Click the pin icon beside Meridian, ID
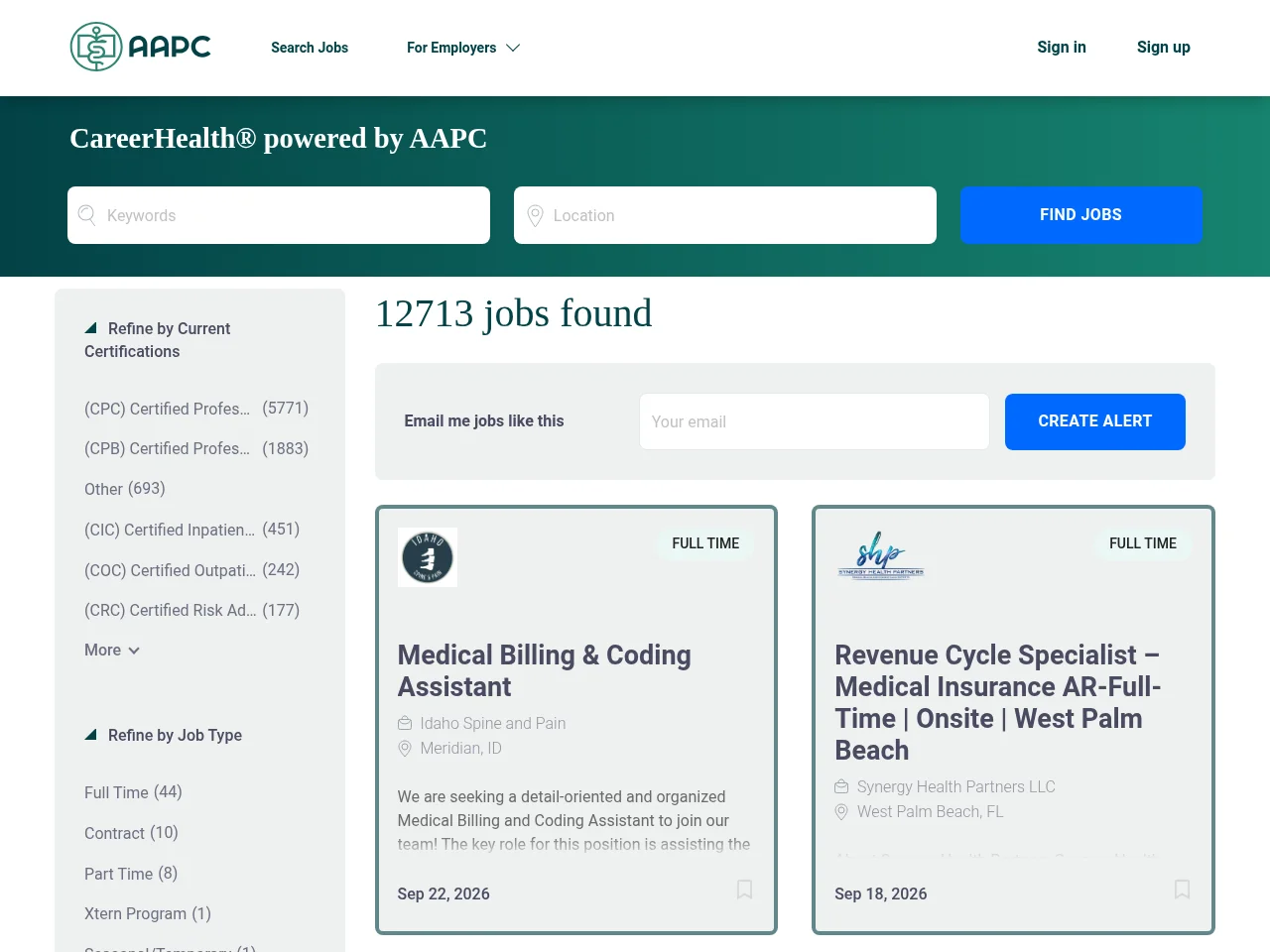Screen dimensions: 1270x952 [x=405, y=749]
